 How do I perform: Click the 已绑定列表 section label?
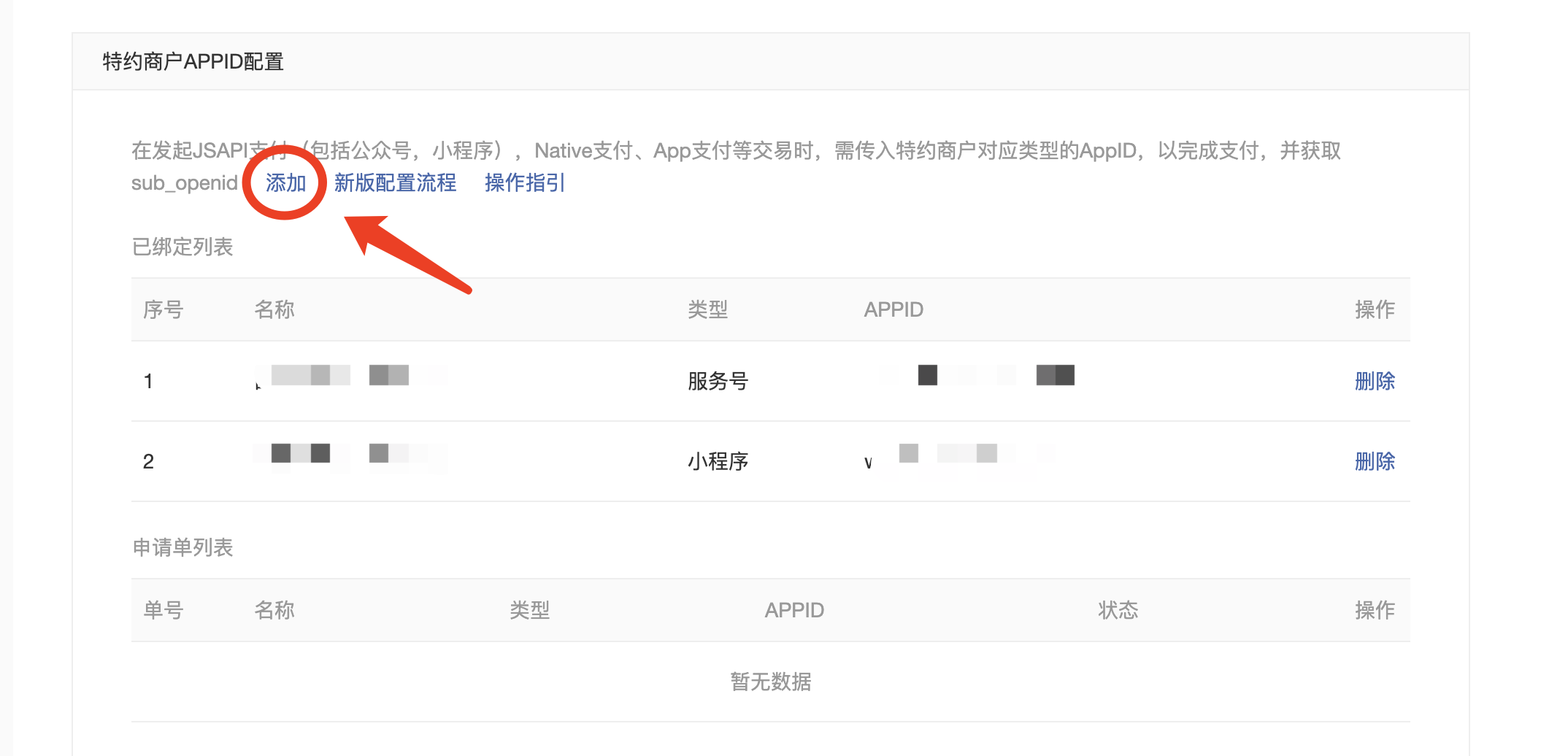182,247
